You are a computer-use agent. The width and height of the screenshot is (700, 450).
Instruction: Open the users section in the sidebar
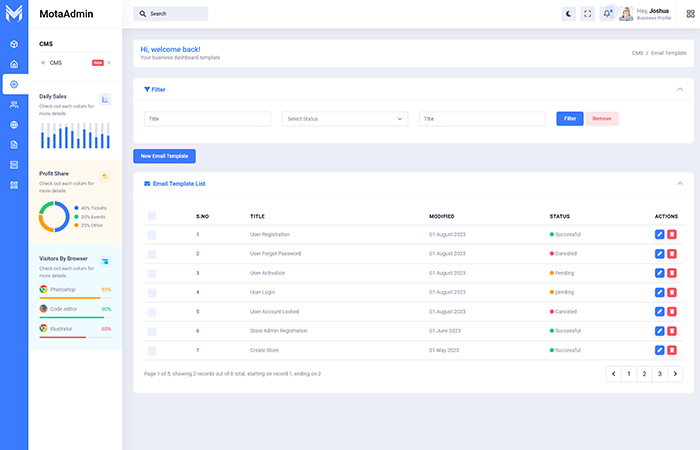click(14, 104)
